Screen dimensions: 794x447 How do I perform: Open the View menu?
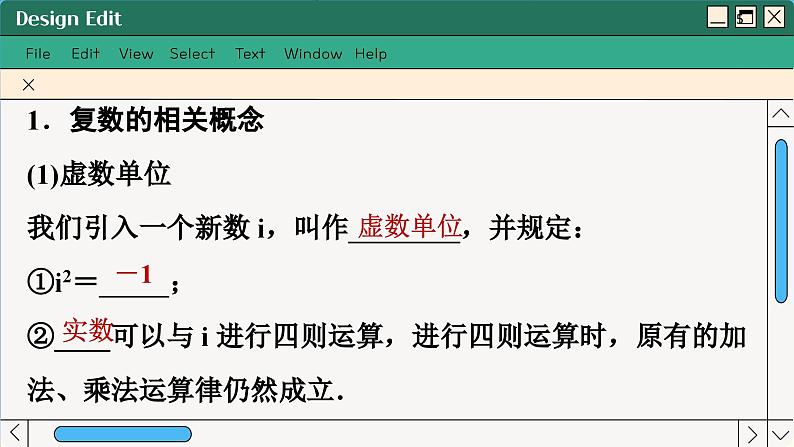coord(136,54)
